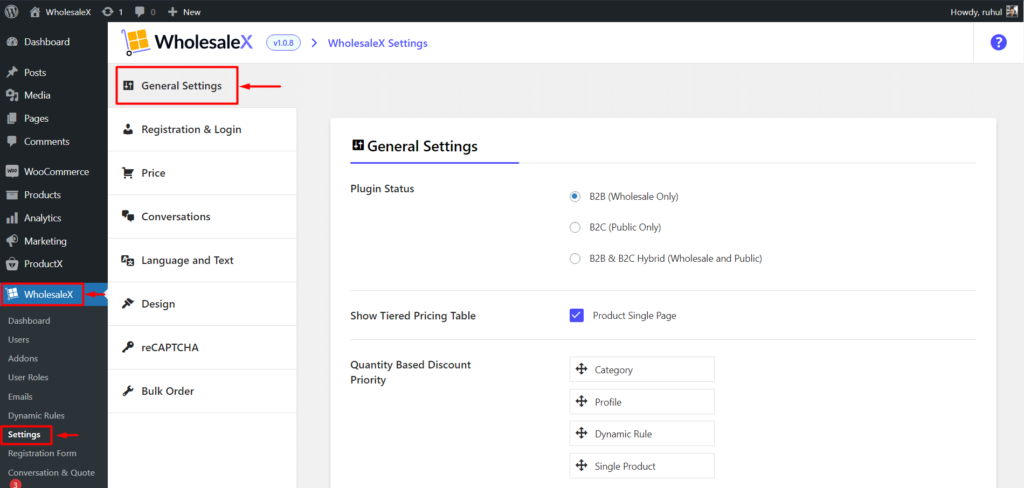
Task: Click the Profile priority move handle
Action: click(x=581, y=402)
